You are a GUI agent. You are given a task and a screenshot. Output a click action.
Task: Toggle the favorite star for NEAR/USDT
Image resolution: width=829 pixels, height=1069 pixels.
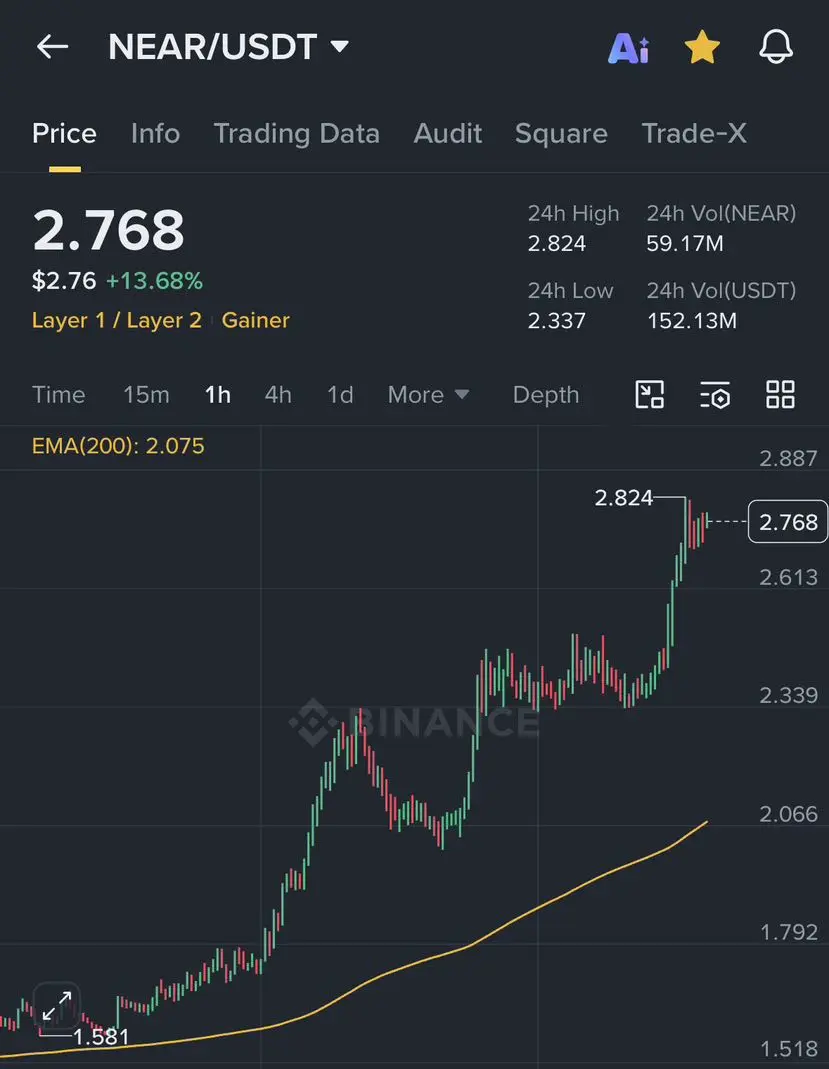(x=702, y=48)
